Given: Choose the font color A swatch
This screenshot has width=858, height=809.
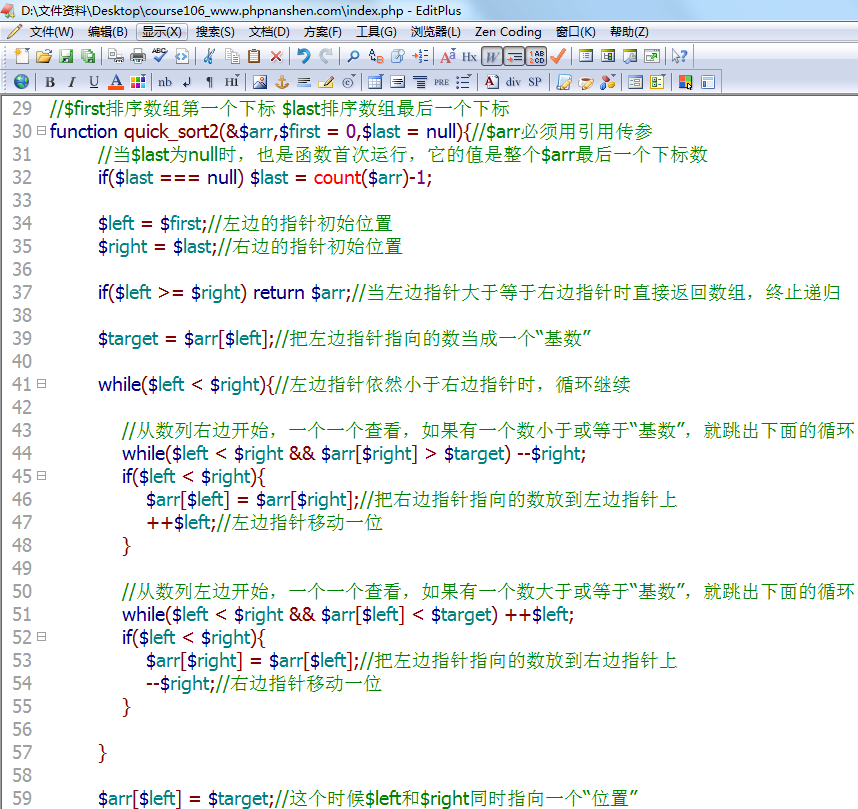Looking at the screenshot, I should coord(116,82).
